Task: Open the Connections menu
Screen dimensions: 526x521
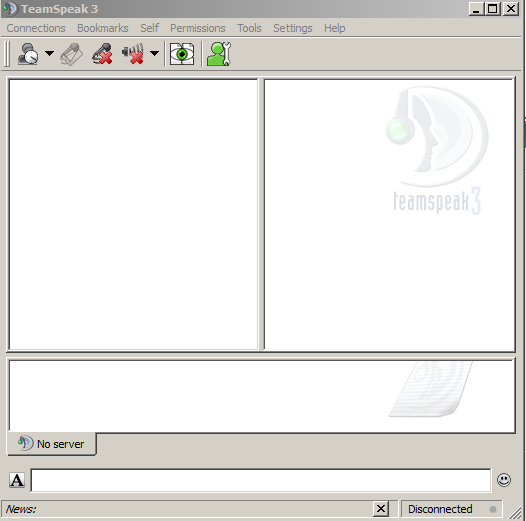Action: pos(36,28)
